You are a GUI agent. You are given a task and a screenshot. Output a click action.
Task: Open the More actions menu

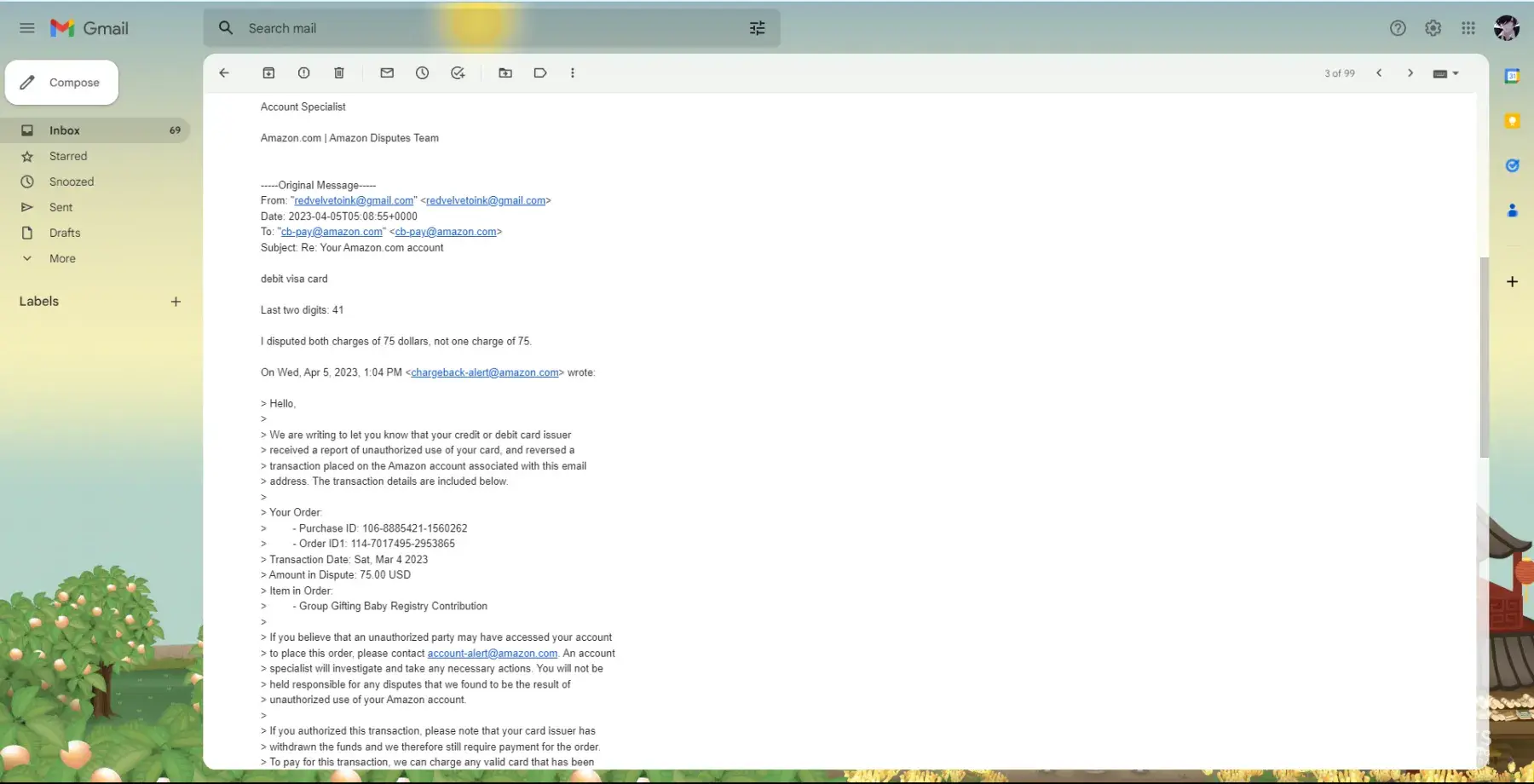point(573,73)
